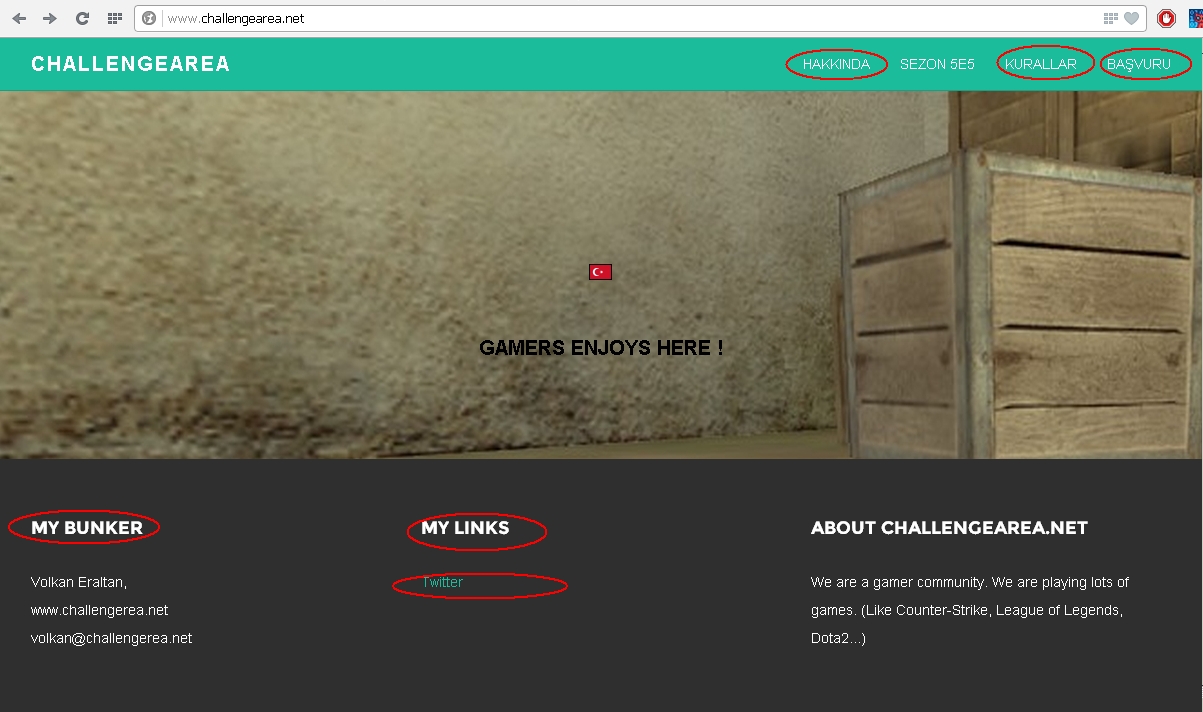Viewport: 1203px width, 712px height.
Task: Open the KURALLAR menu item
Action: [x=1041, y=64]
